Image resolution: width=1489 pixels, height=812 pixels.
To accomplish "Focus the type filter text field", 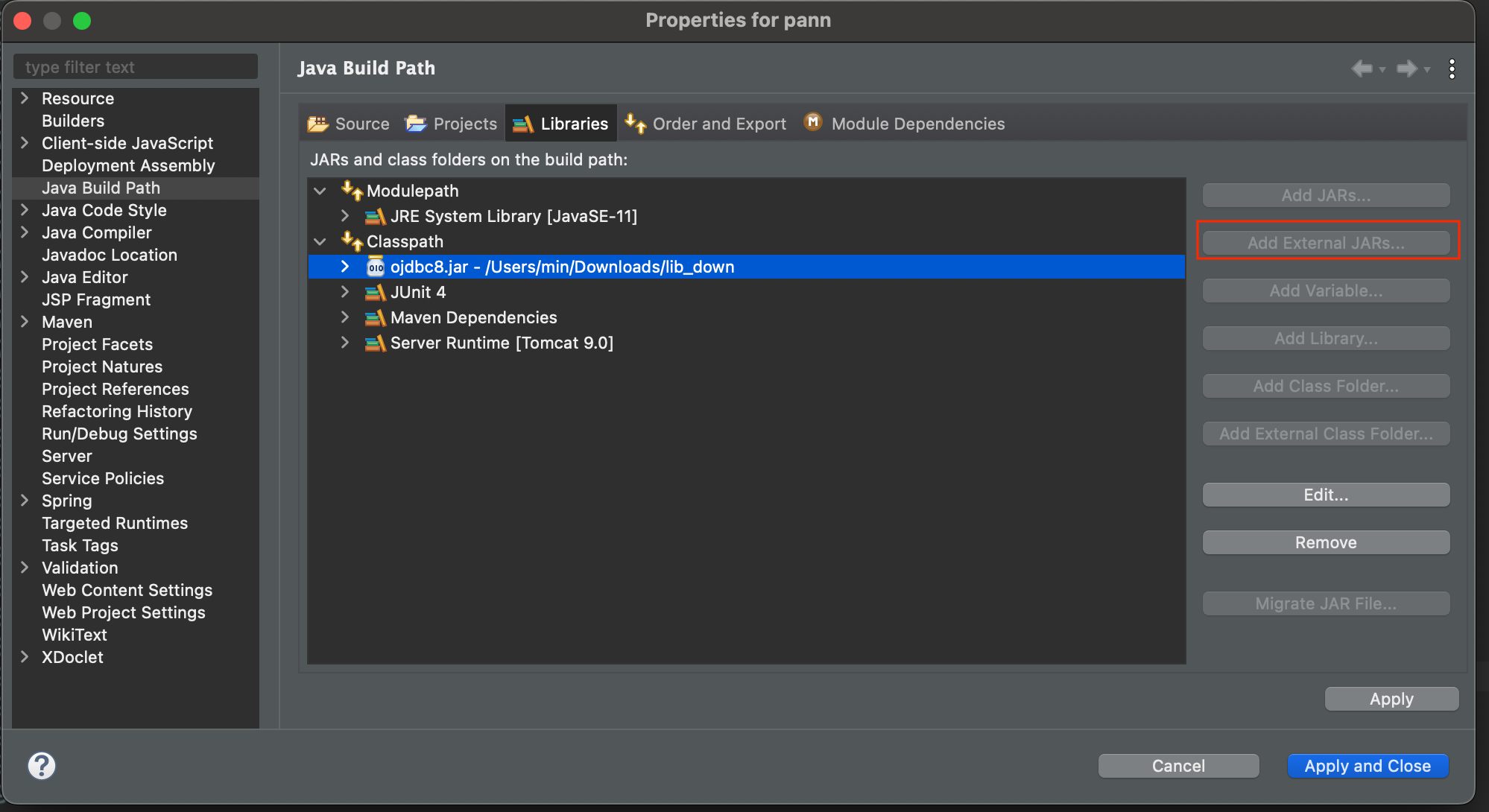I will [136, 67].
